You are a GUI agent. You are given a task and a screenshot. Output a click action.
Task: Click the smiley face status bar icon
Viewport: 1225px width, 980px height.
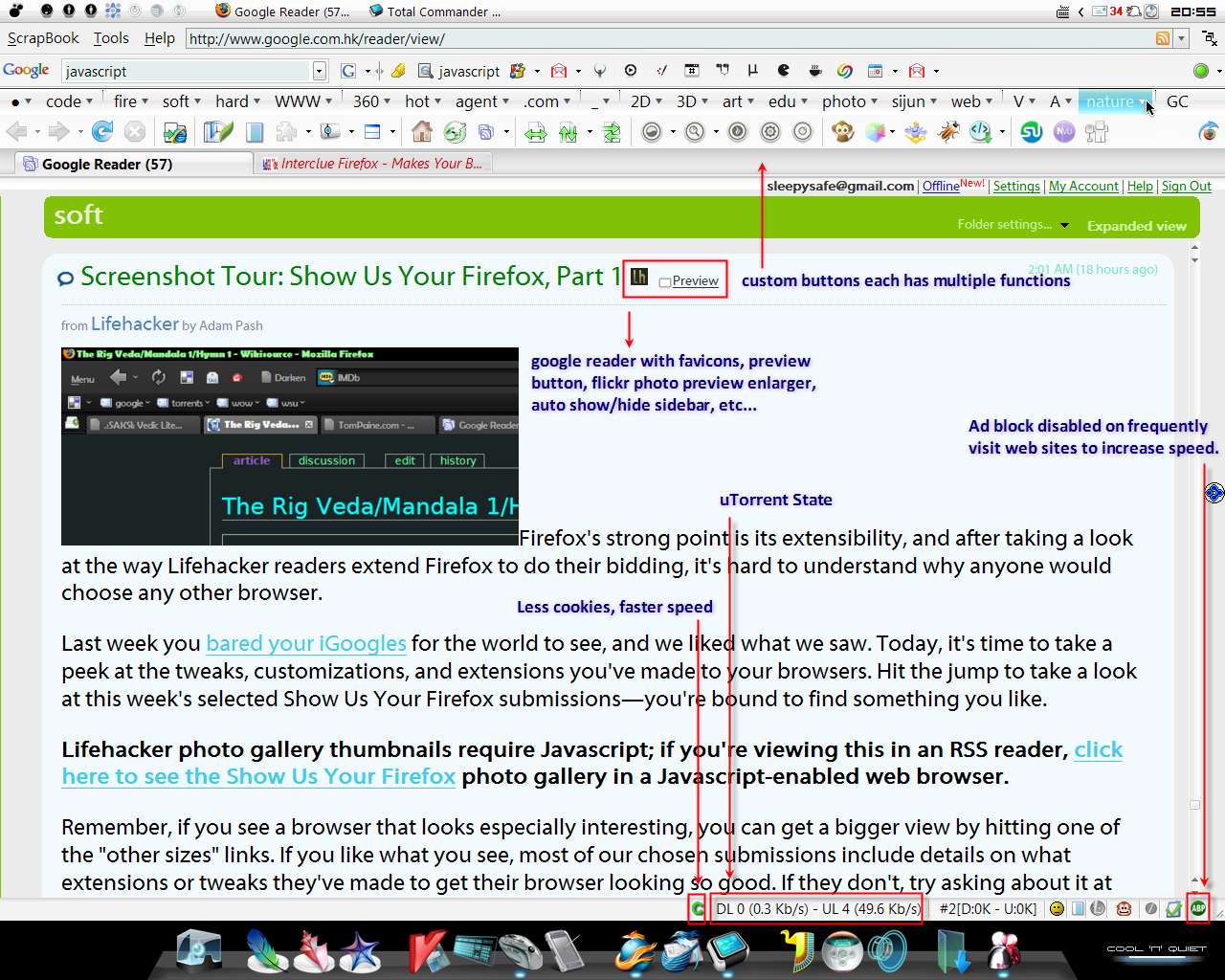(1057, 908)
